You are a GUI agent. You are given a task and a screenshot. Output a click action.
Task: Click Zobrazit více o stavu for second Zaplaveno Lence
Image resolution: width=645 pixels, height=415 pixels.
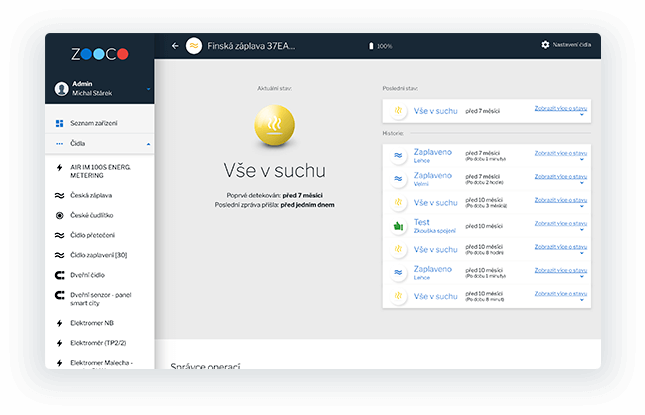click(561, 270)
